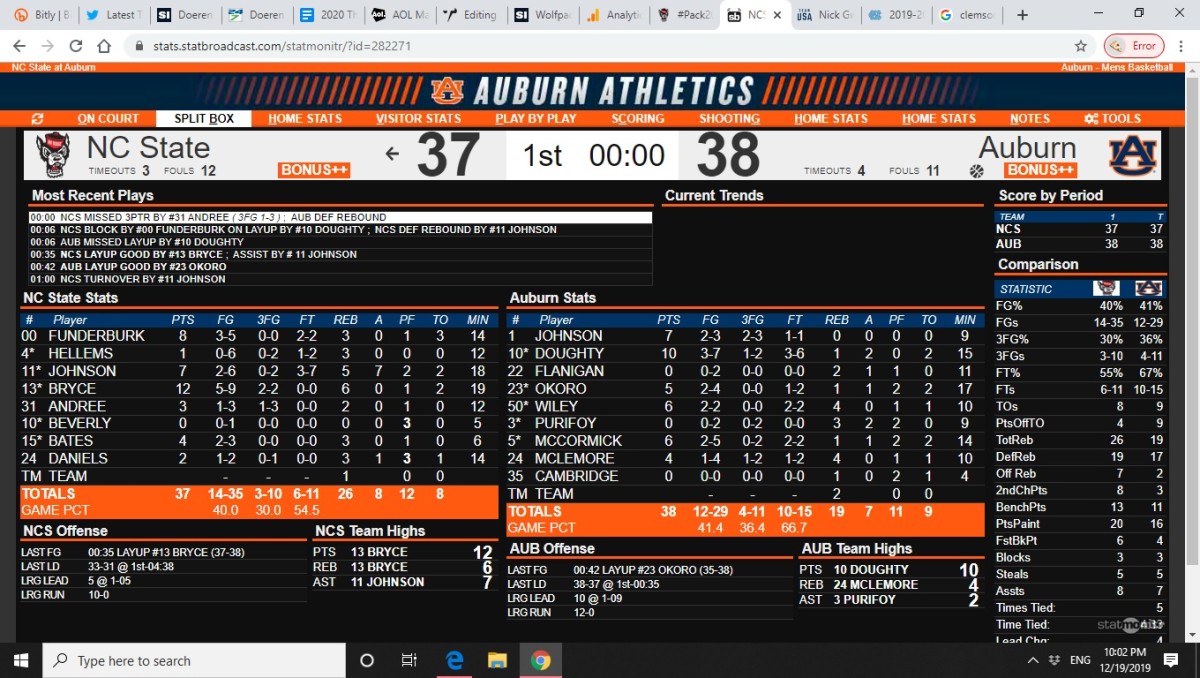Bookmark this page with the star icon
Screen dimensions: 1200x678
click(1080, 46)
